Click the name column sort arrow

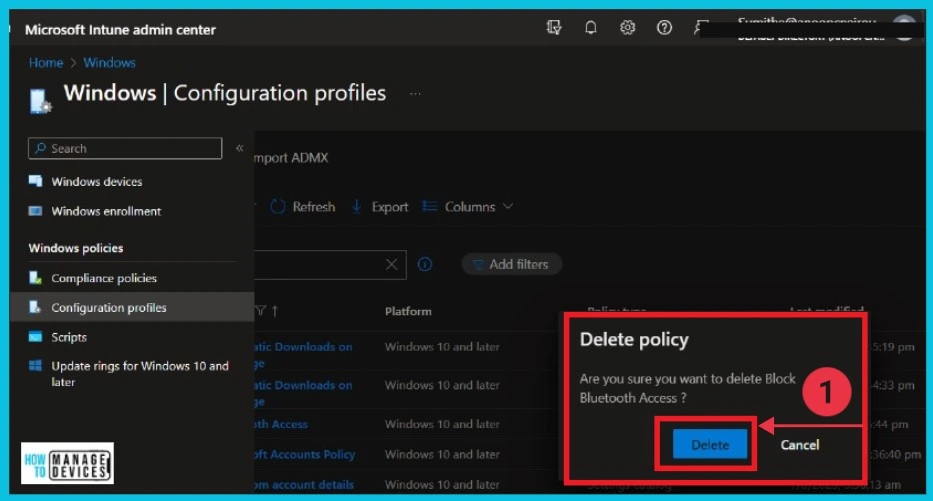pyautogui.click(x=275, y=311)
